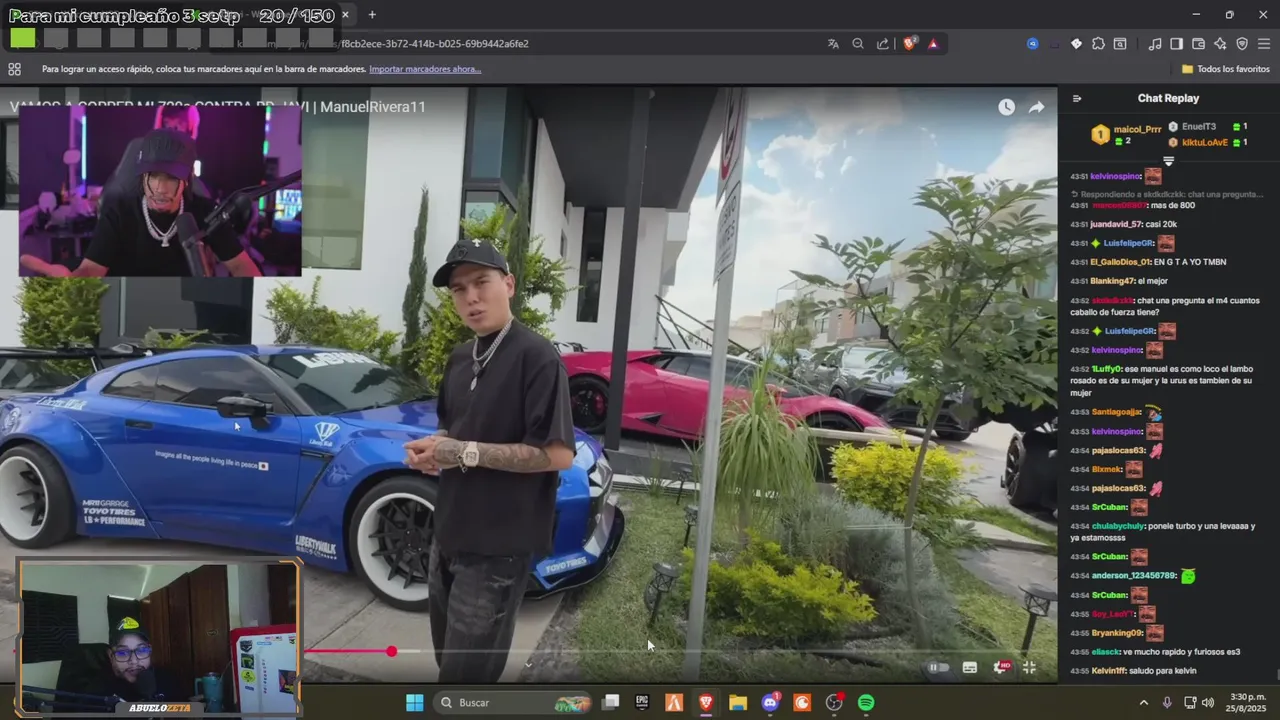This screenshot has width=1280, height=720.
Task: Open the Watch later clock icon
Action: coord(1006,107)
